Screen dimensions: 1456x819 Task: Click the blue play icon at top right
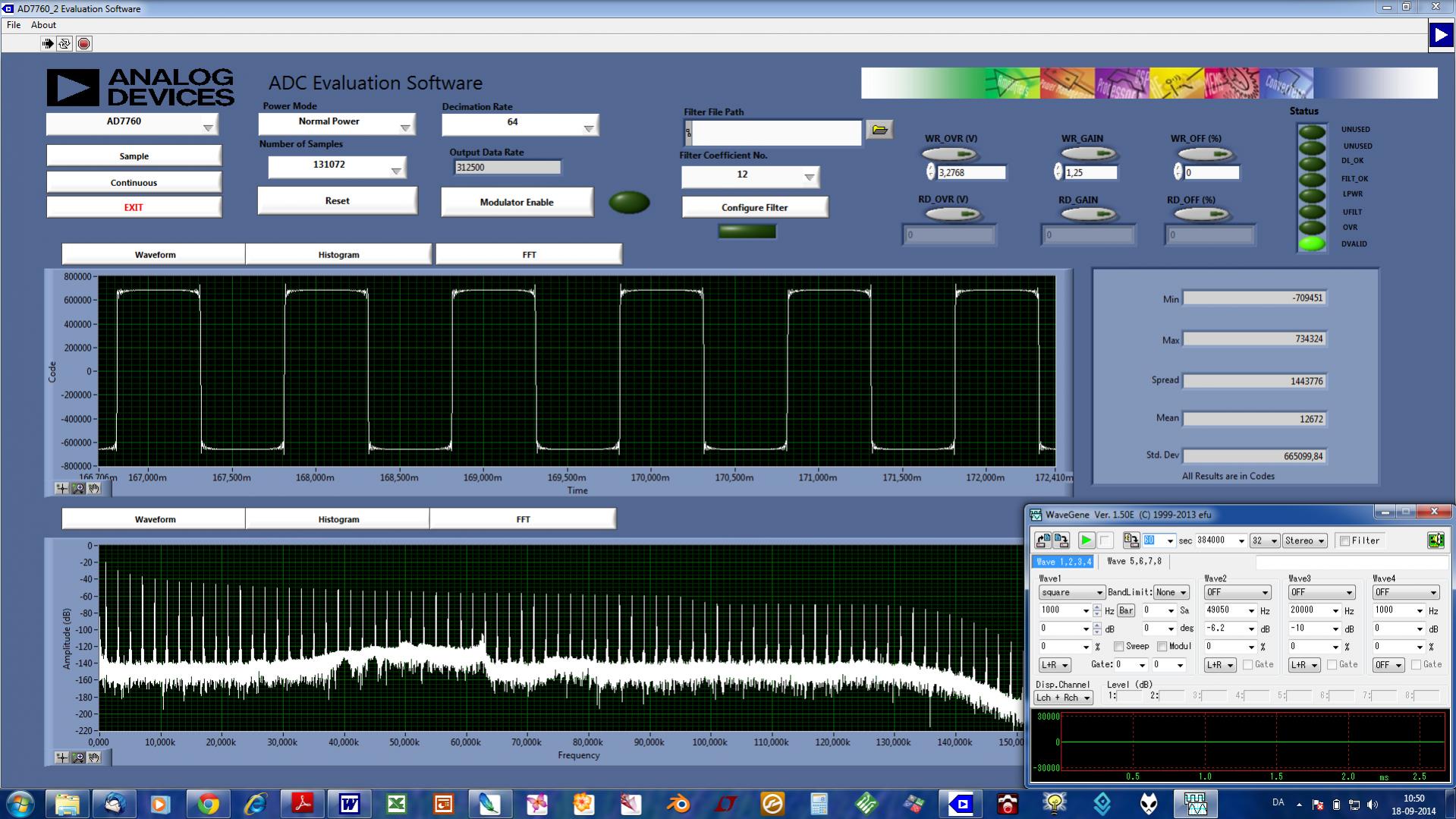click(x=1440, y=36)
